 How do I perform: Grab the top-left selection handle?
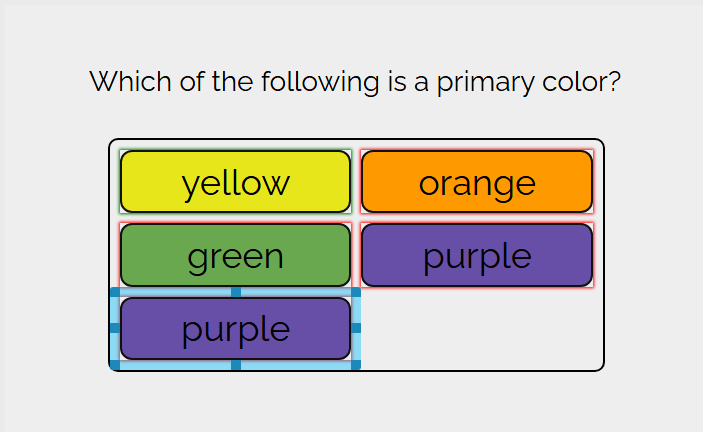(x=115, y=292)
